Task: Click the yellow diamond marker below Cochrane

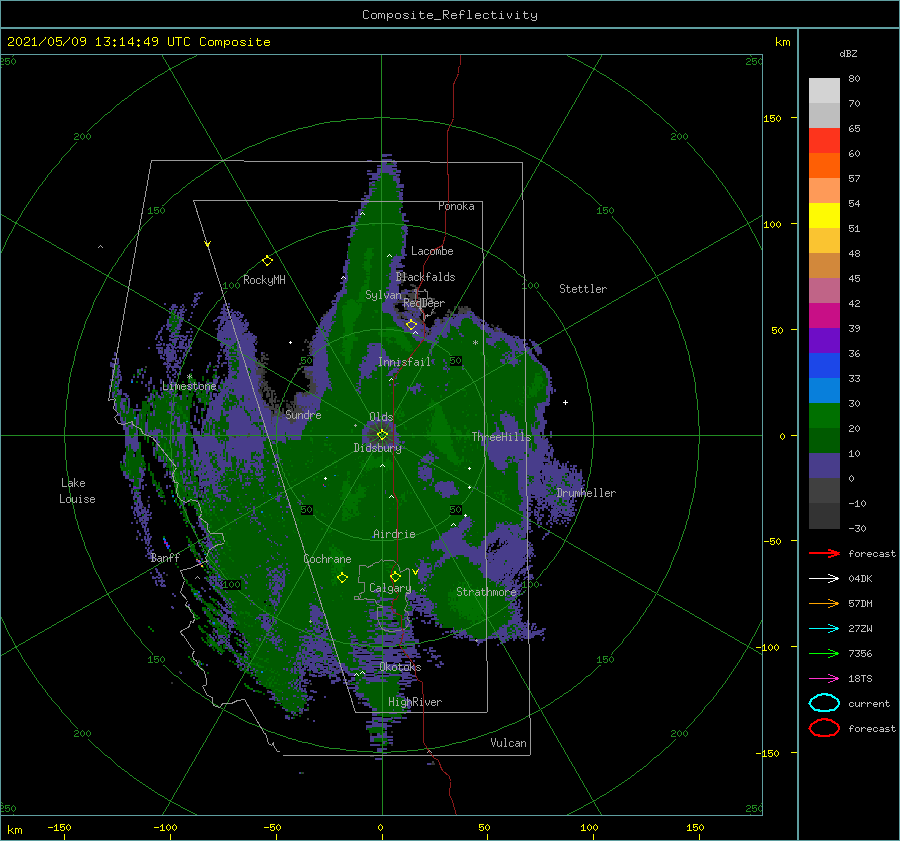Action: tap(342, 578)
